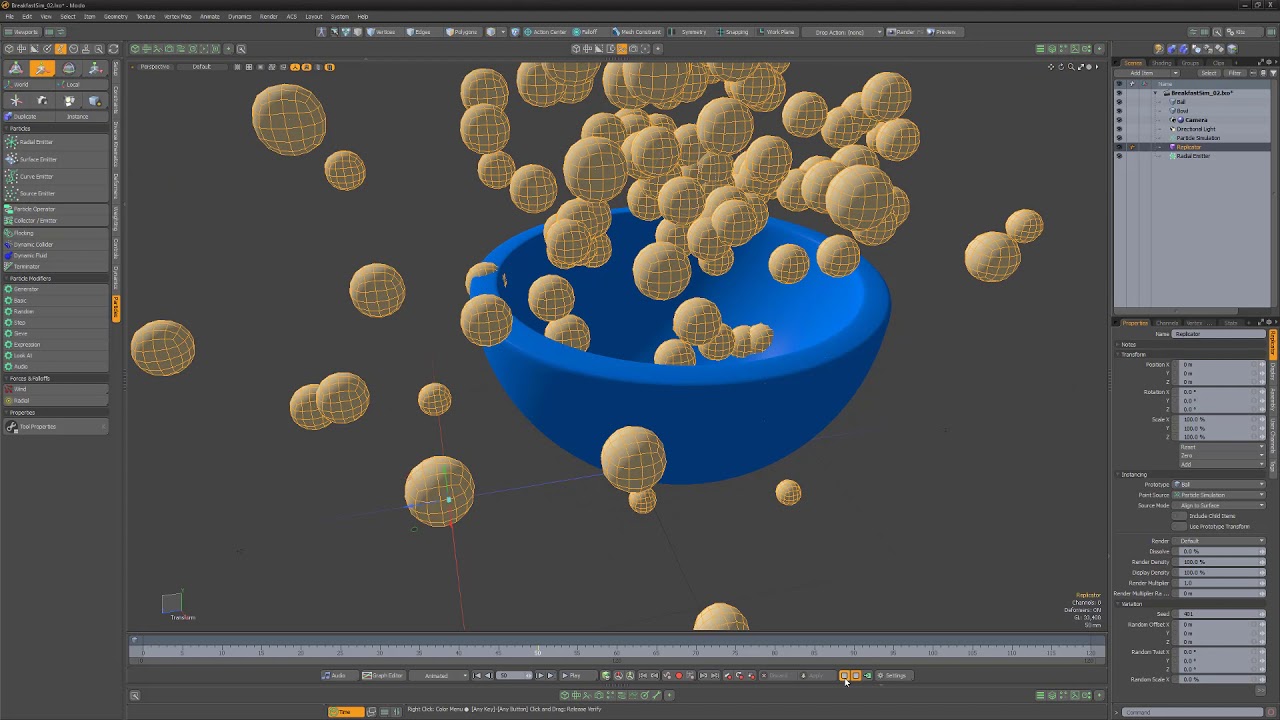Switch to Polygons selection mode

(462, 32)
